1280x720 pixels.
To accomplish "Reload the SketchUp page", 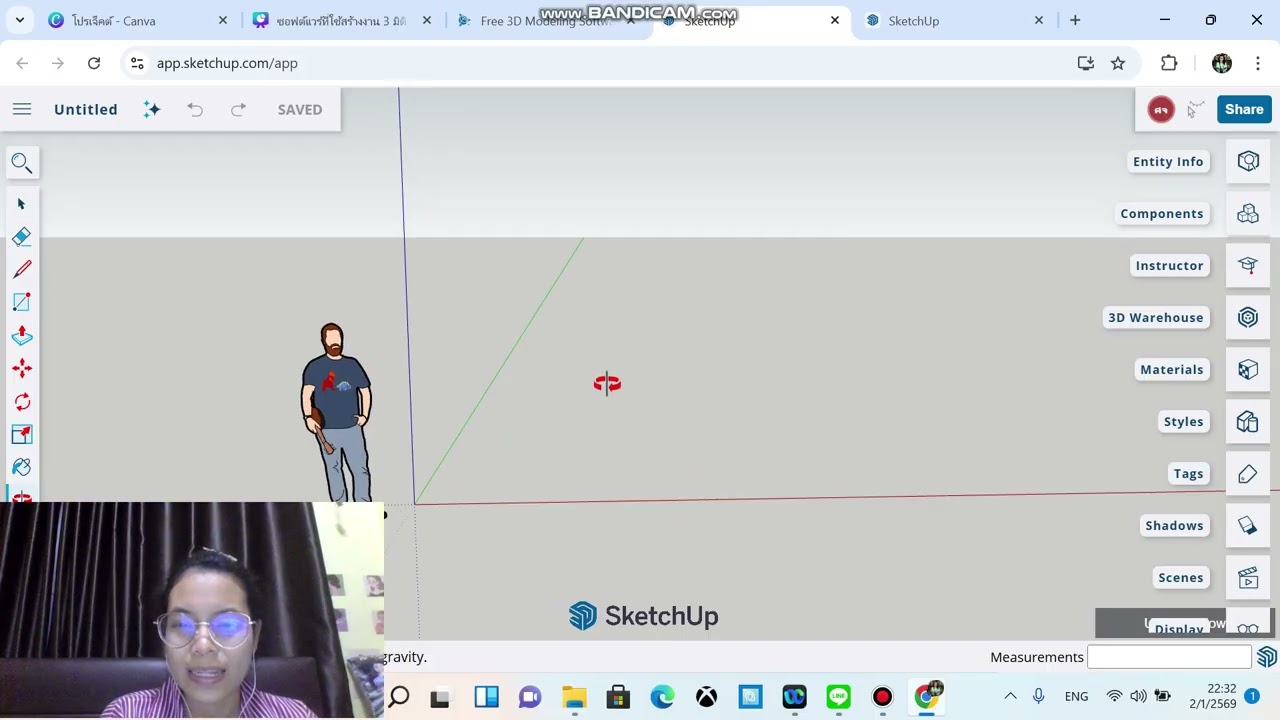I will pyautogui.click(x=94, y=63).
